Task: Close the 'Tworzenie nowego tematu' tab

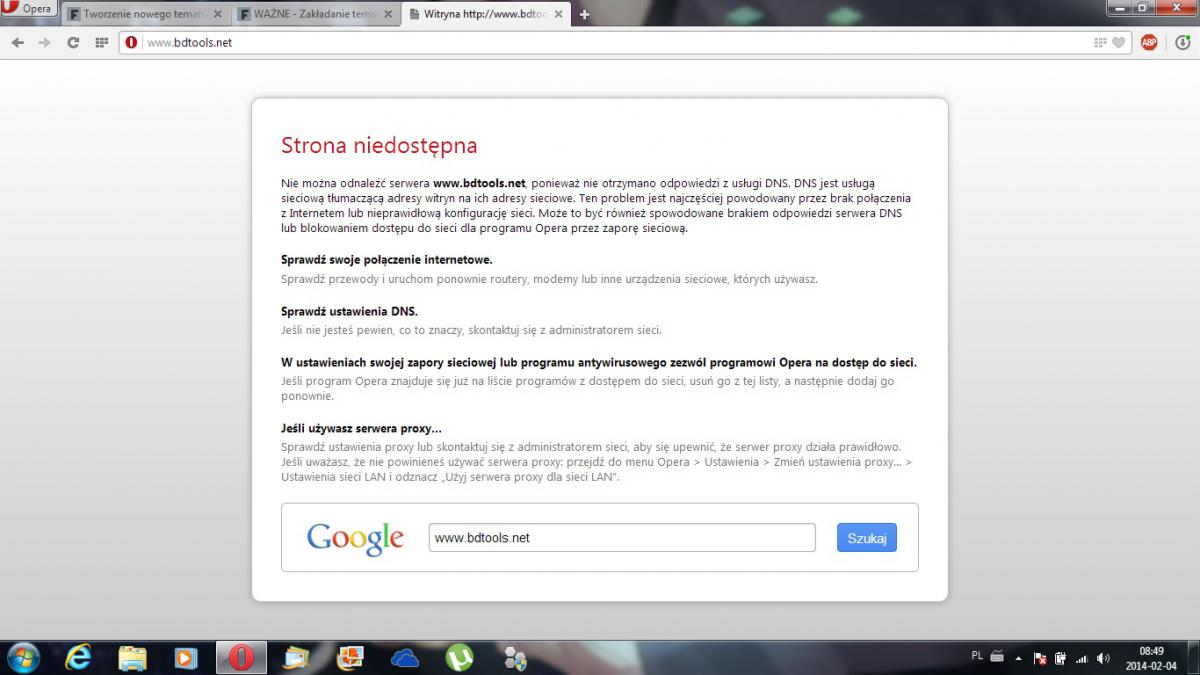Action: [x=217, y=15]
